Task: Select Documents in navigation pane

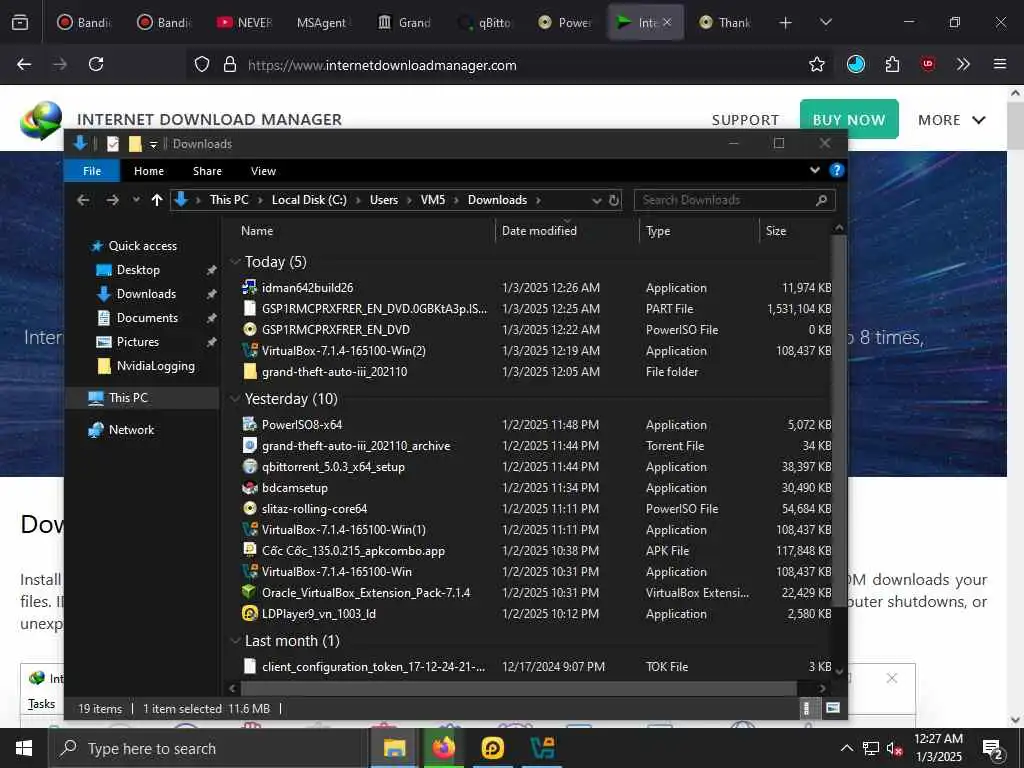Action: point(147,318)
